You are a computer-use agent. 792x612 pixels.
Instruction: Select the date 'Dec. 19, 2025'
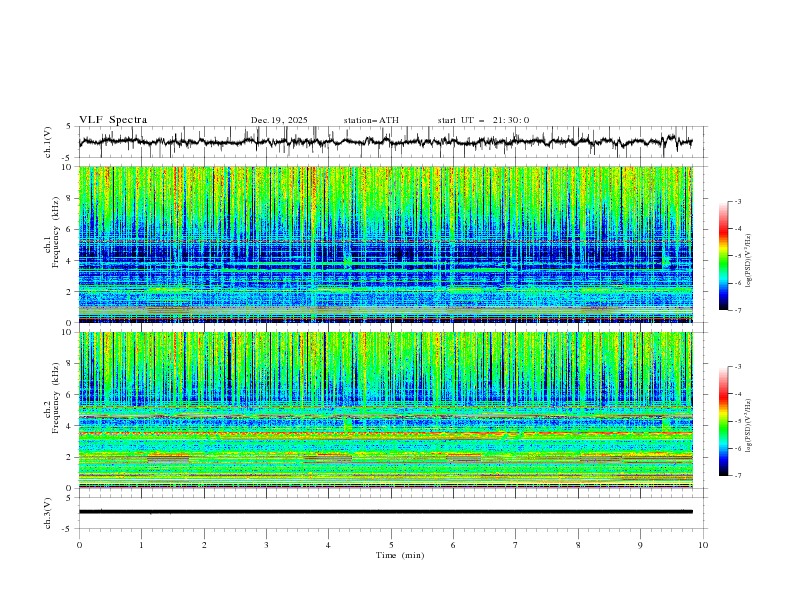tap(279, 120)
